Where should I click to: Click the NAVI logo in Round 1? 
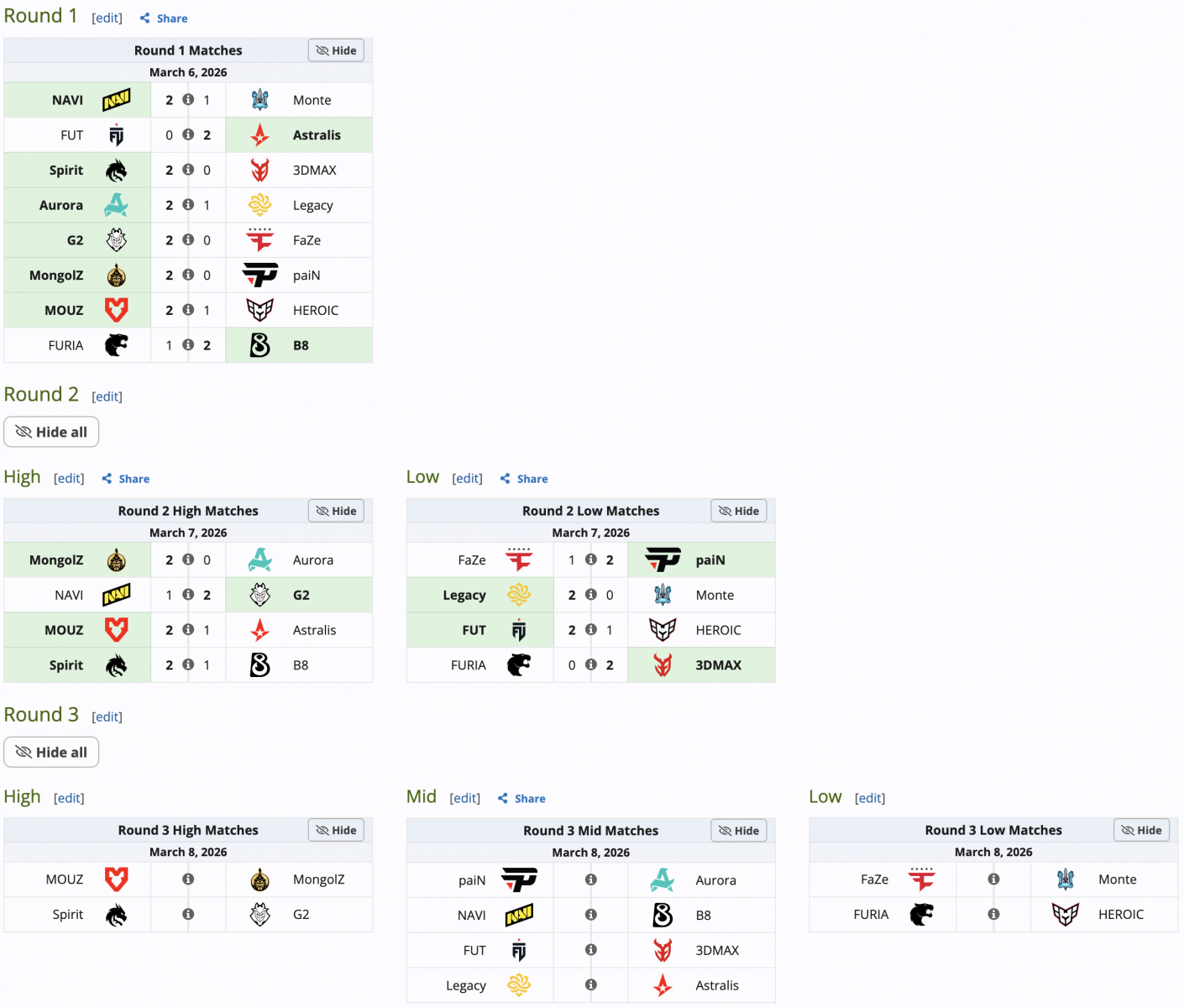(x=117, y=100)
